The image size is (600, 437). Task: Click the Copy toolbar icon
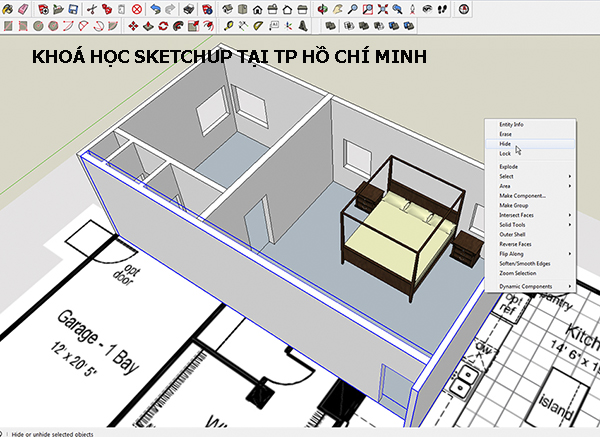[x=106, y=9]
